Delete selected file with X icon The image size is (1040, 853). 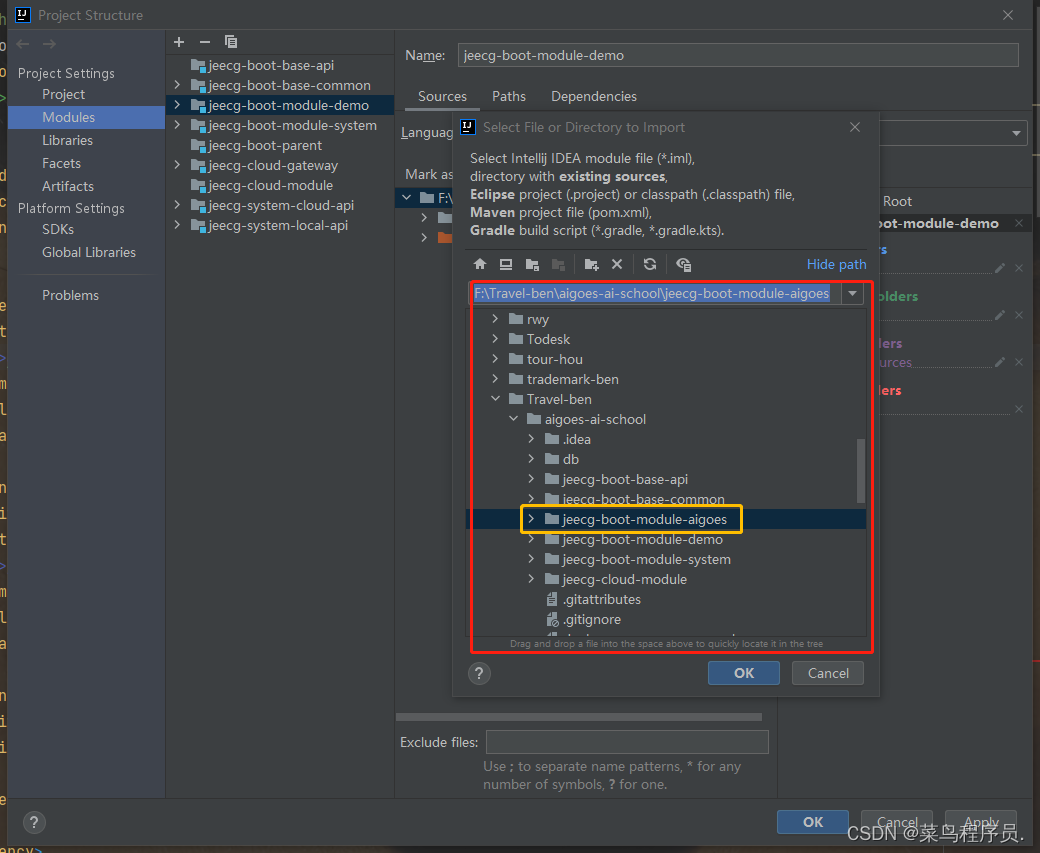pos(617,264)
